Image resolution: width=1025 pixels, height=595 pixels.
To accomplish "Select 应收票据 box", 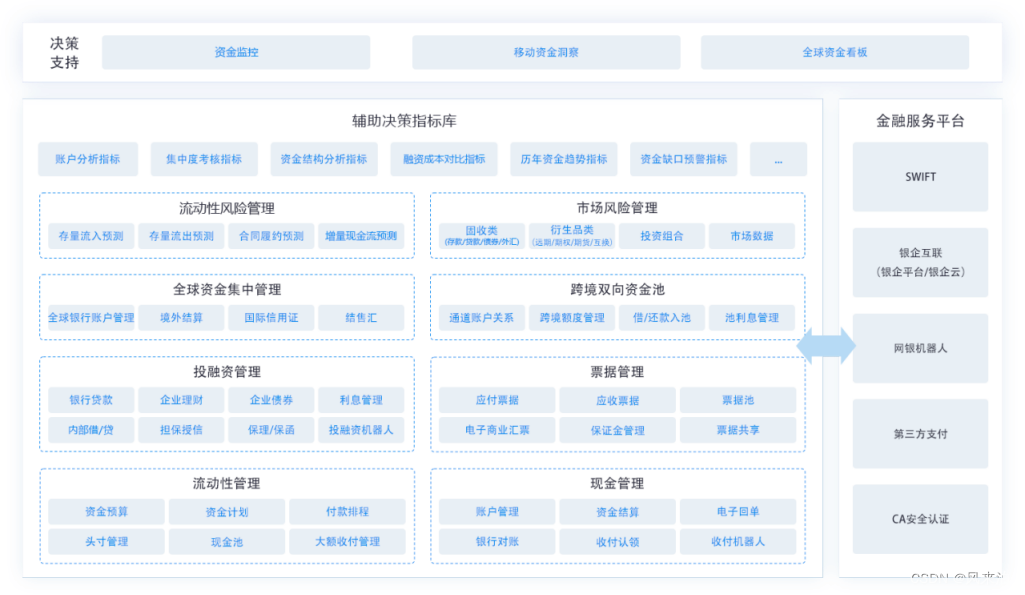I will click(617, 400).
